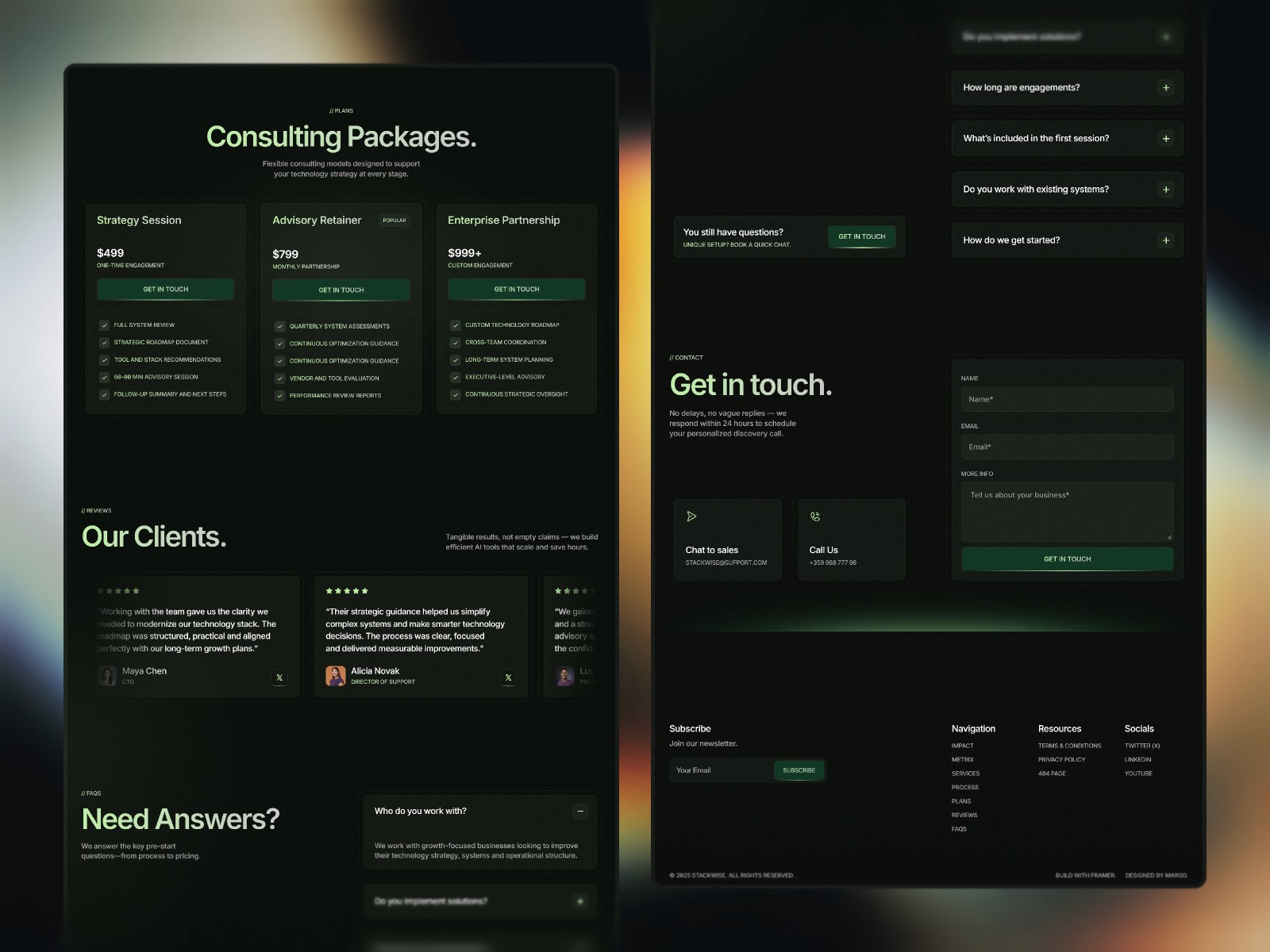Click checkmark beside Performance Review Reports
The height and width of the screenshot is (952, 1270).
pos(280,396)
